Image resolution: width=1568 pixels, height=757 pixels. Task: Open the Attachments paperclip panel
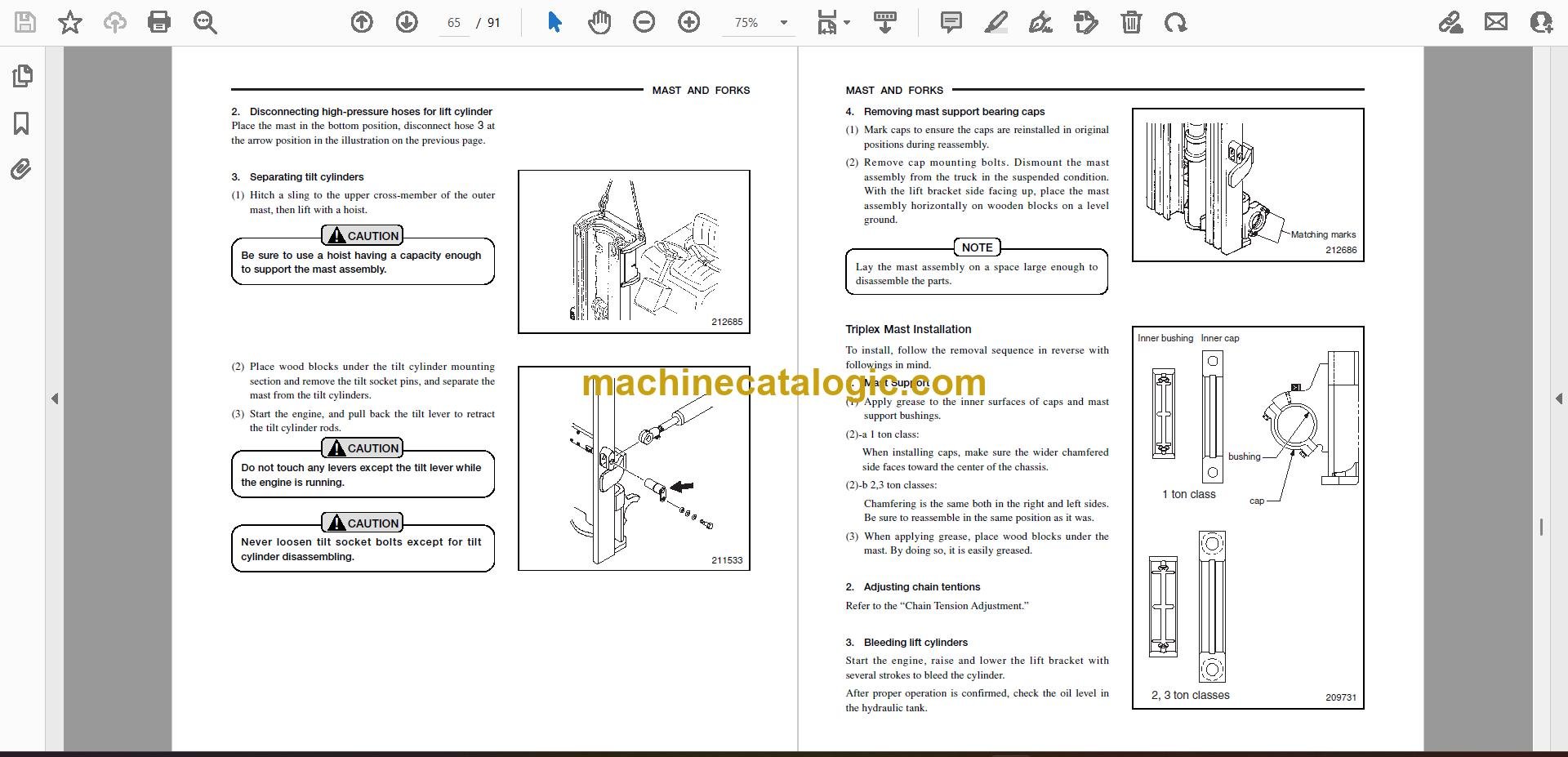[22, 170]
